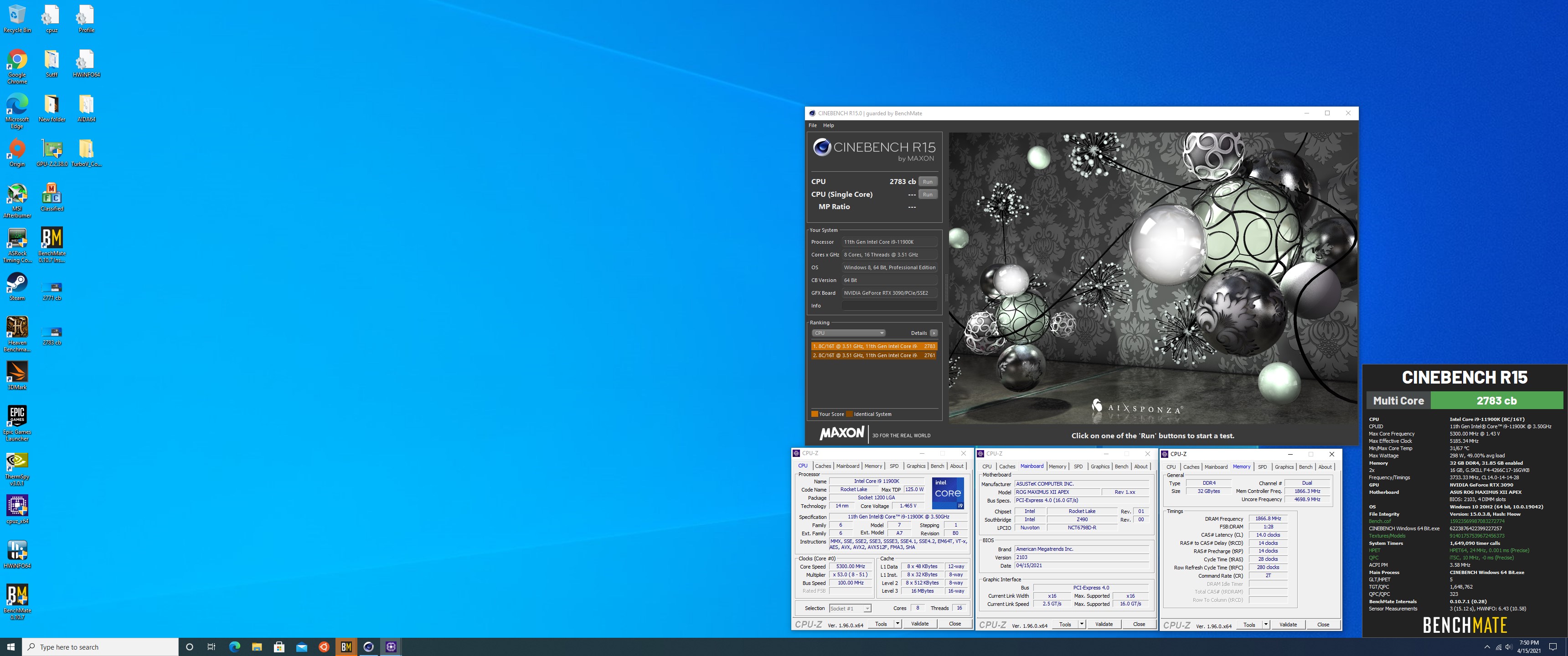Open the notification center in system tray

[x=1553, y=647]
